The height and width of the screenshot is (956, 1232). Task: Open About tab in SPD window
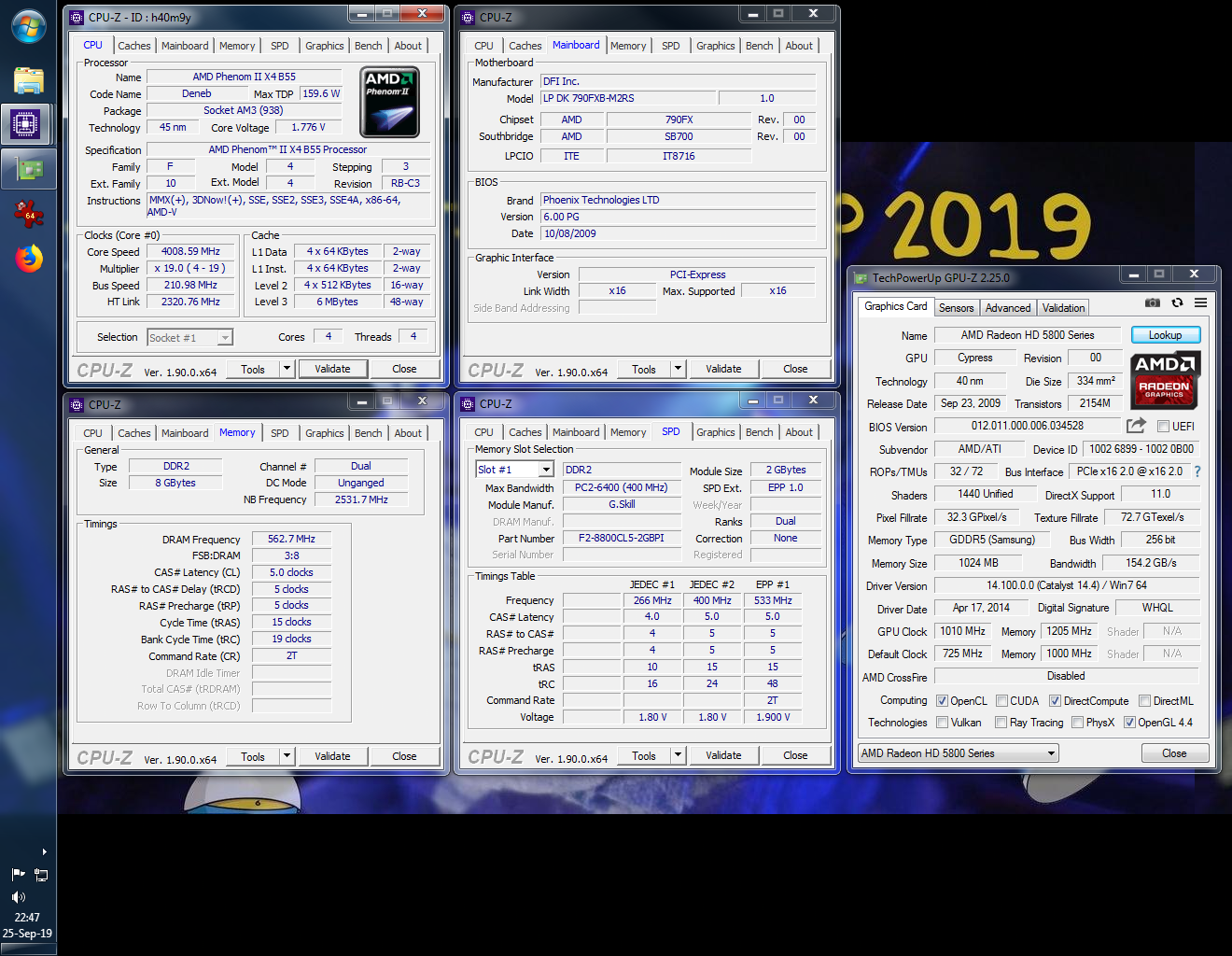(799, 432)
